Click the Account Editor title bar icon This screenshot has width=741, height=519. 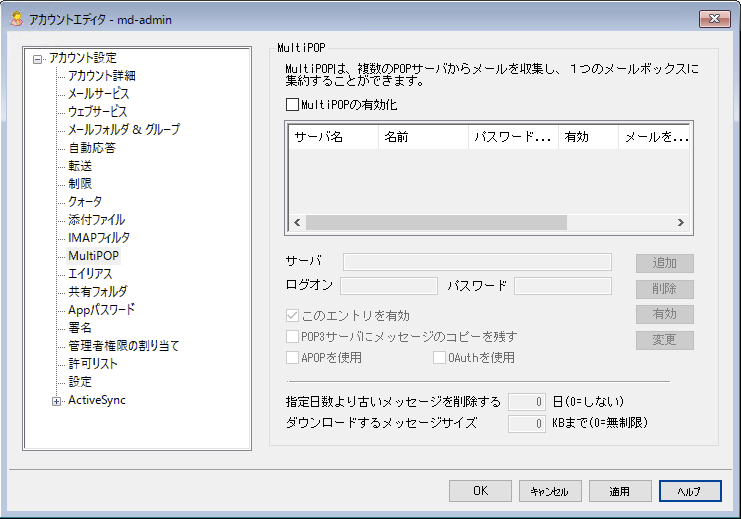17,18
